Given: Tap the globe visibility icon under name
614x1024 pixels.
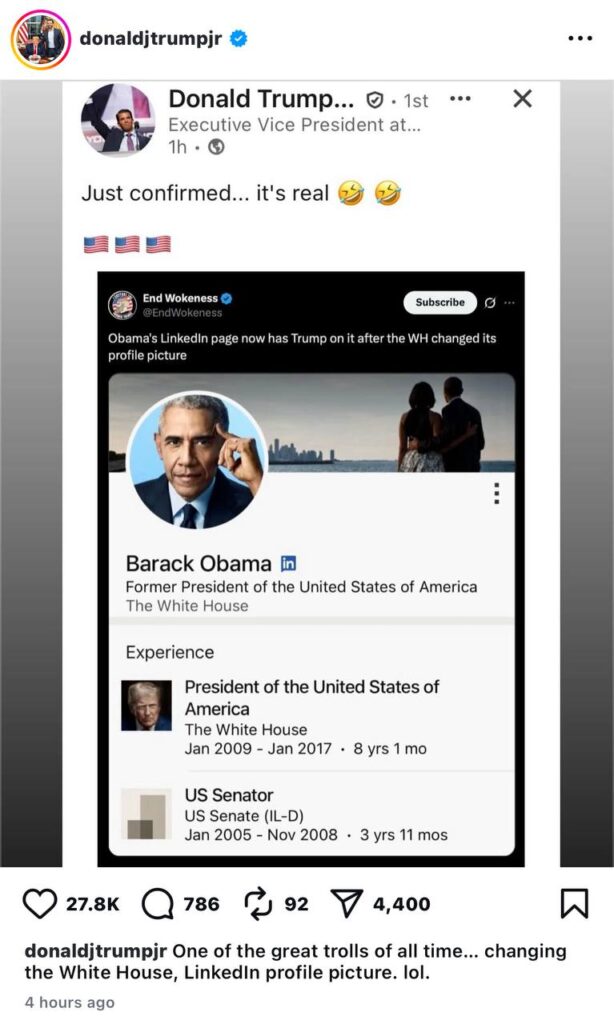Looking at the screenshot, I should (x=216, y=148).
